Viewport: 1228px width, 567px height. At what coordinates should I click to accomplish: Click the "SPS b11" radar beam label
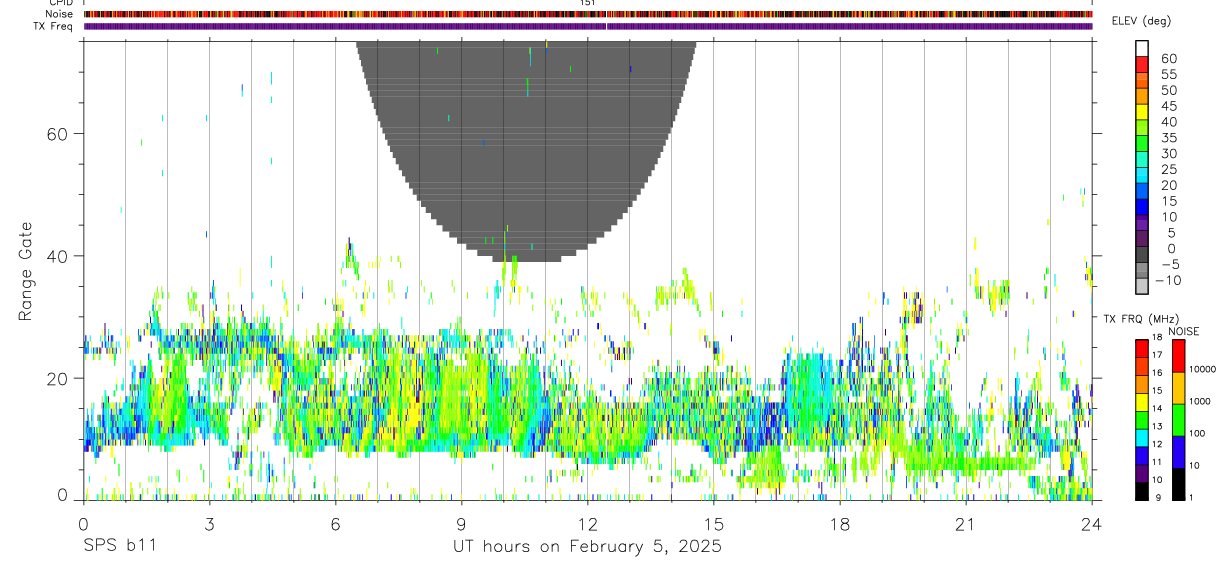(119, 546)
